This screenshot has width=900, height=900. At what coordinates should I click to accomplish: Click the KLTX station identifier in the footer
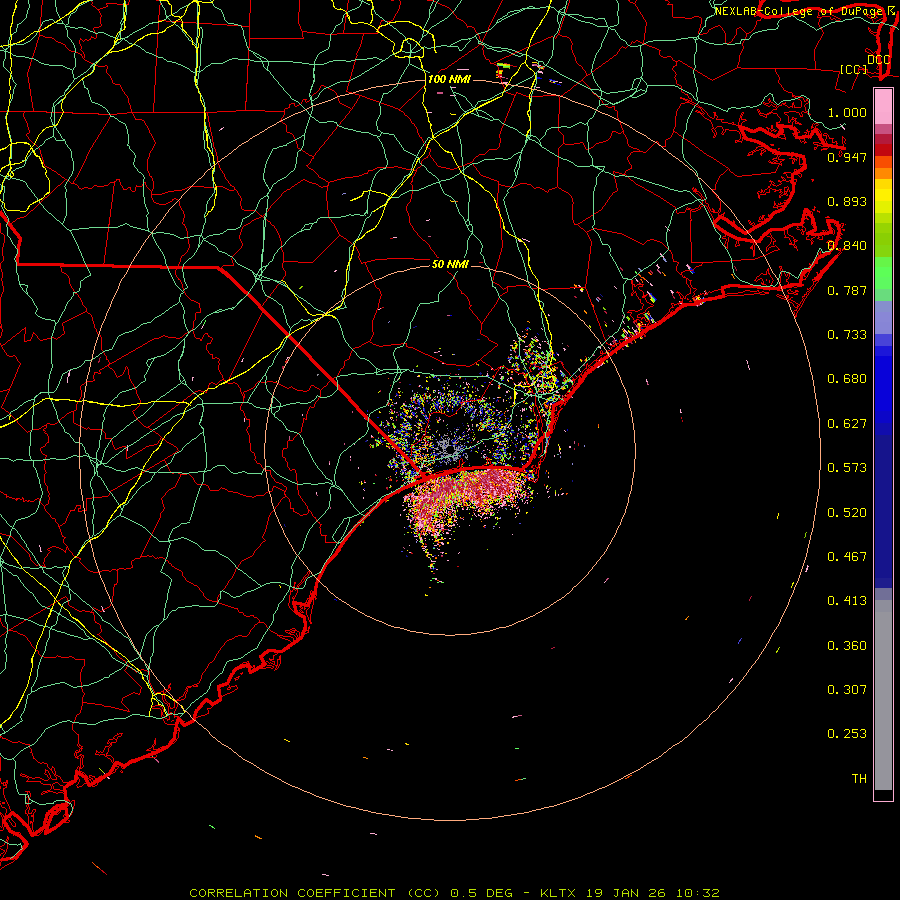click(x=558, y=893)
